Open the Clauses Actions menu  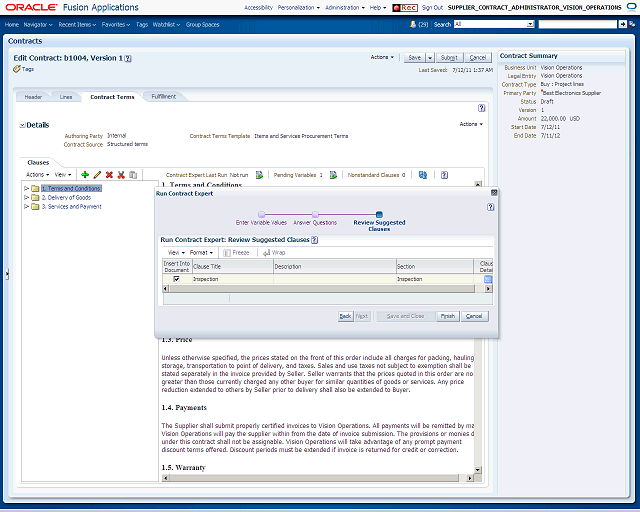coord(38,175)
